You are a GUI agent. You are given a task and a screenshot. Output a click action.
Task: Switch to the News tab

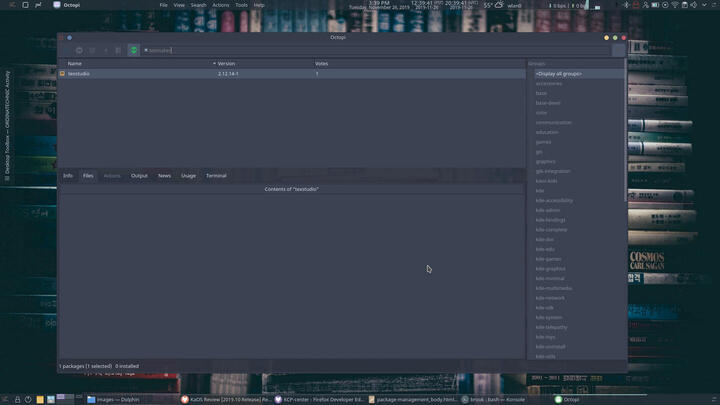[x=164, y=175]
